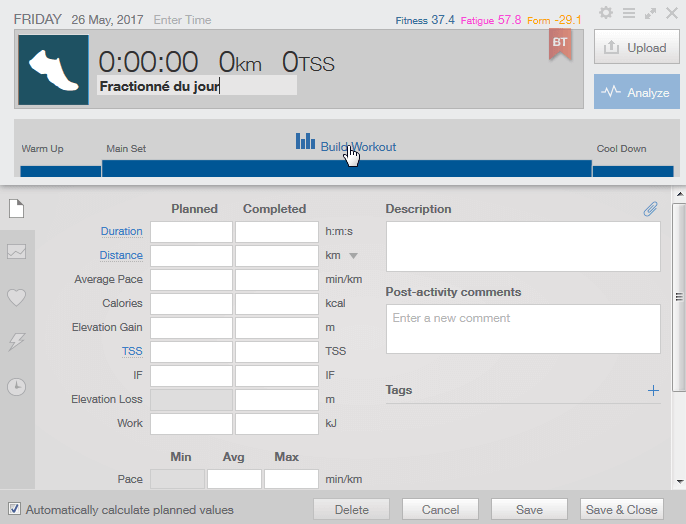The image size is (686, 524).
Task: Click the planned Duration input field
Action: click(191, 232)
